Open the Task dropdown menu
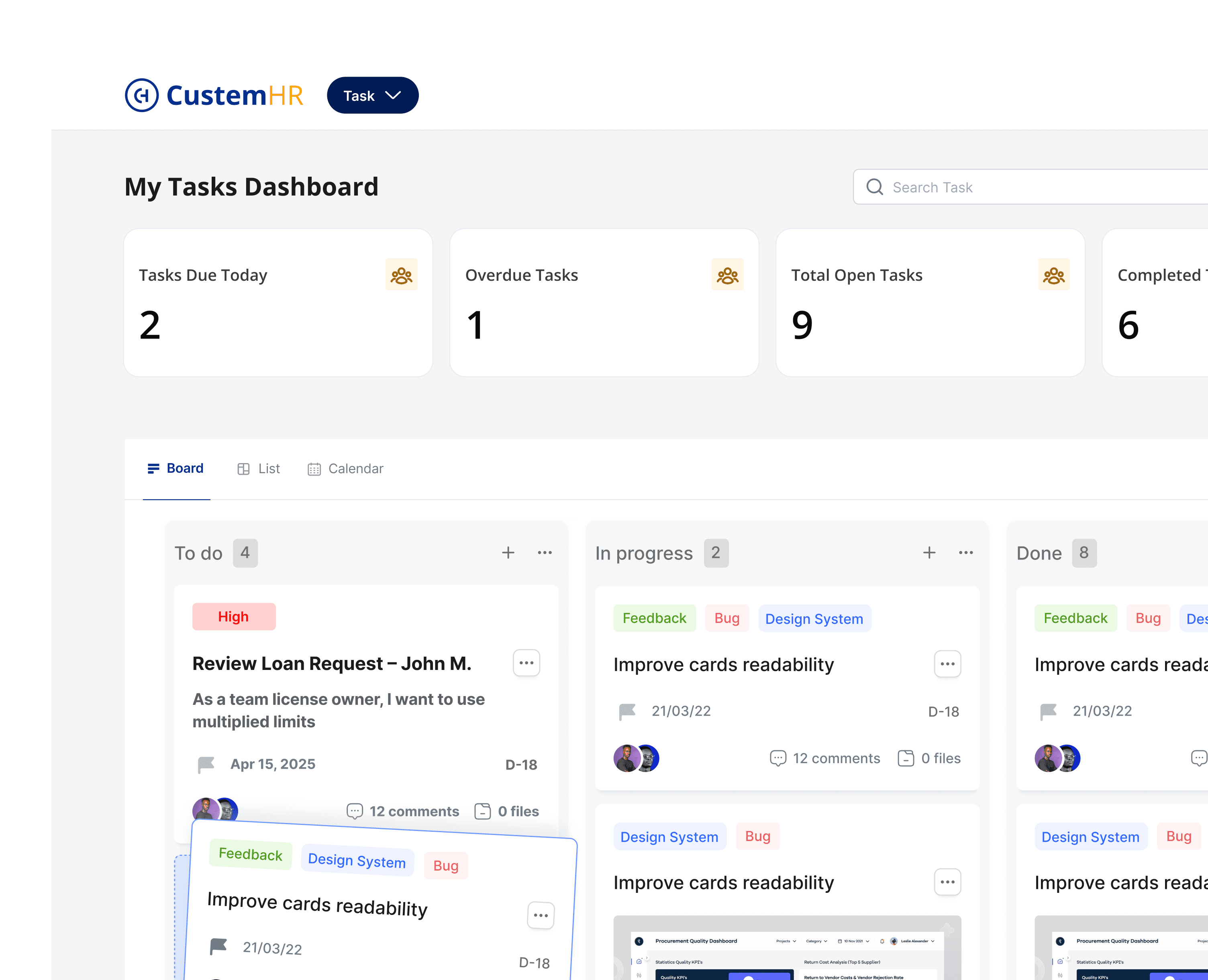The height and width of the screenshot is (980, 1208). tap(373, 96)
